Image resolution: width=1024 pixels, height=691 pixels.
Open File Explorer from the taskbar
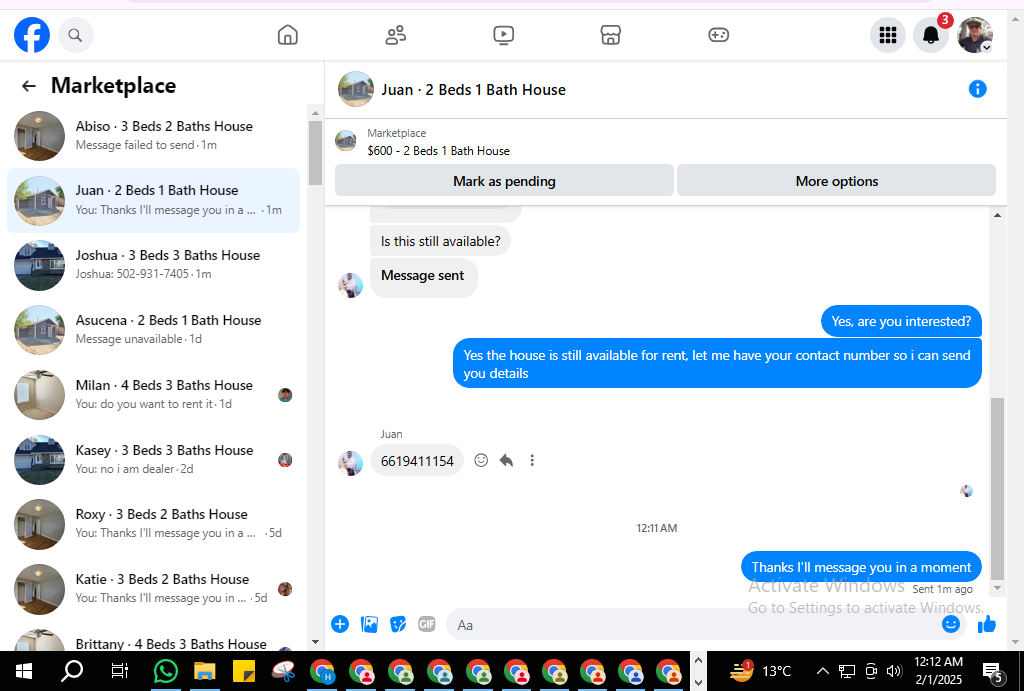(205, 671)
